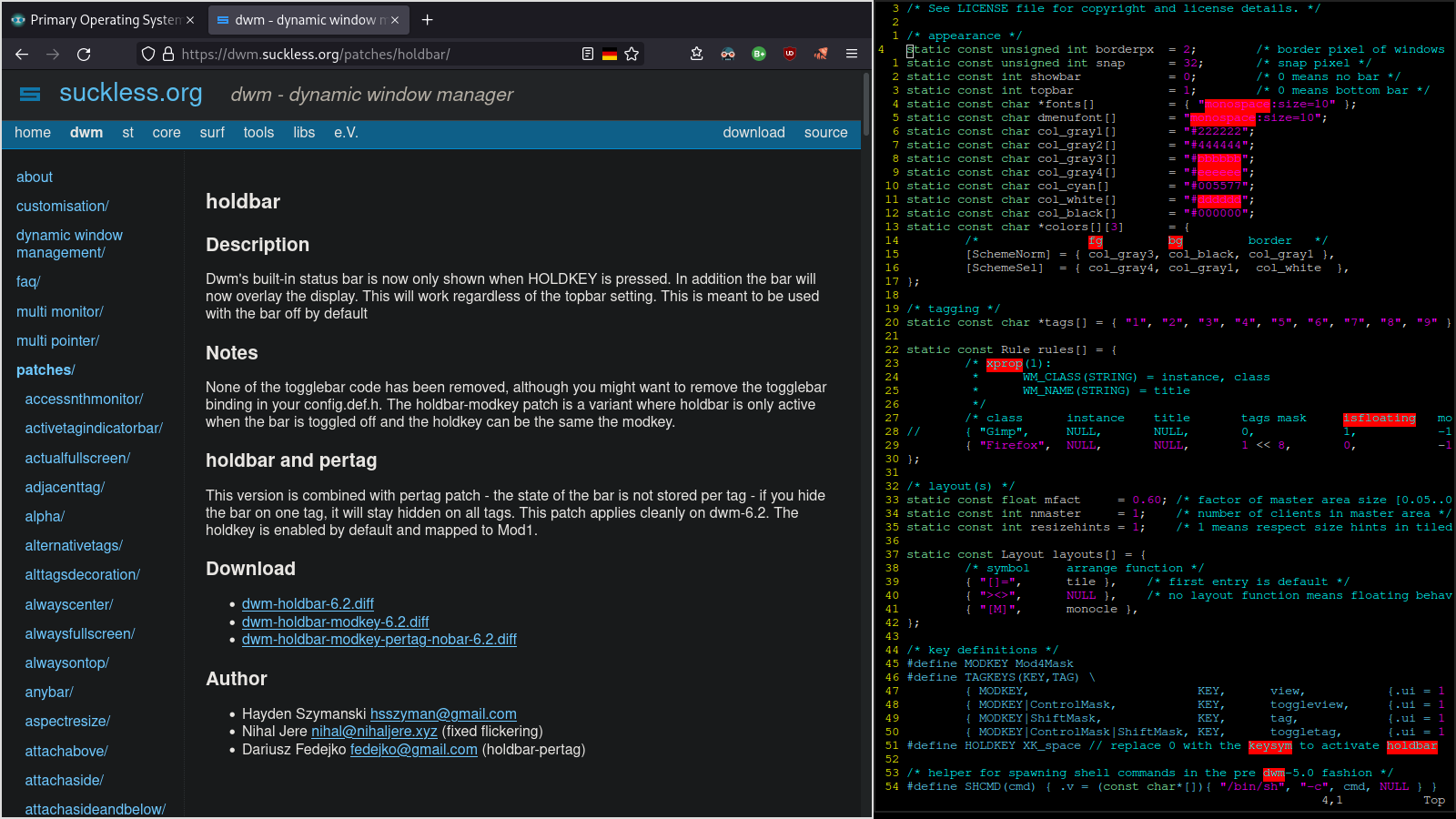Image resolution: width=1456 pixels, height=819 pixels.
Task: Select dwm in the site navigation
Action: [x=86, y=133]
